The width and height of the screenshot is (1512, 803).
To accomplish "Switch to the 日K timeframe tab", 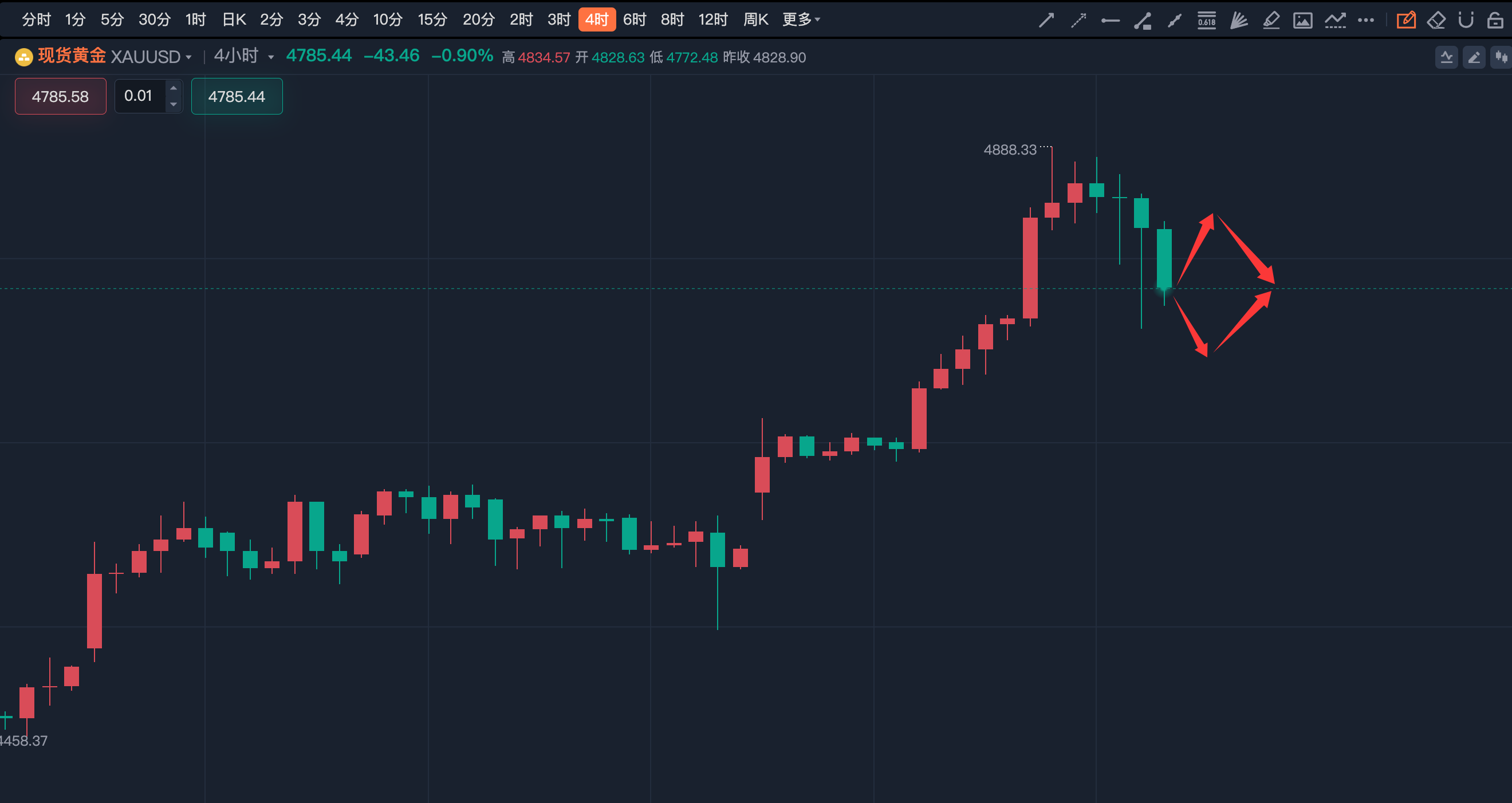I will 234,19.
